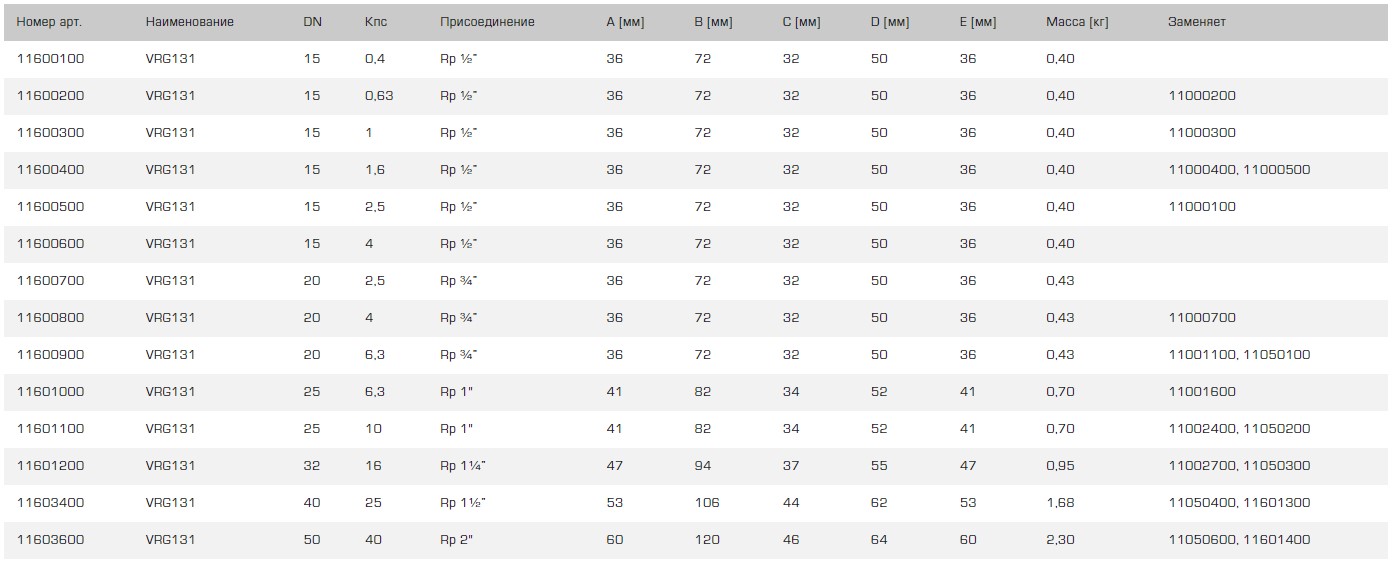Image resolution: width=1393 pixels, height=564 pixels.
Task: Click replaced article 11001600
Action: [1202, 392]
